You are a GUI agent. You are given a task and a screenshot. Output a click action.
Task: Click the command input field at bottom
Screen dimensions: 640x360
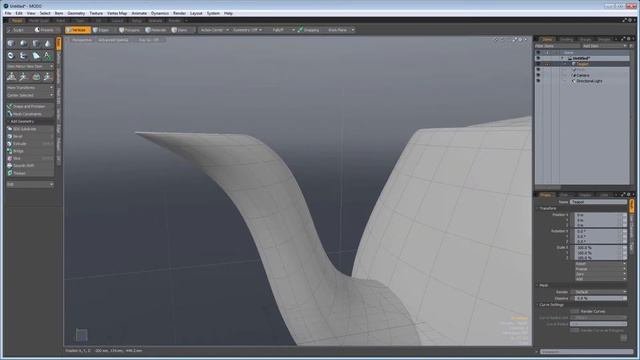[x=587, y=351]
